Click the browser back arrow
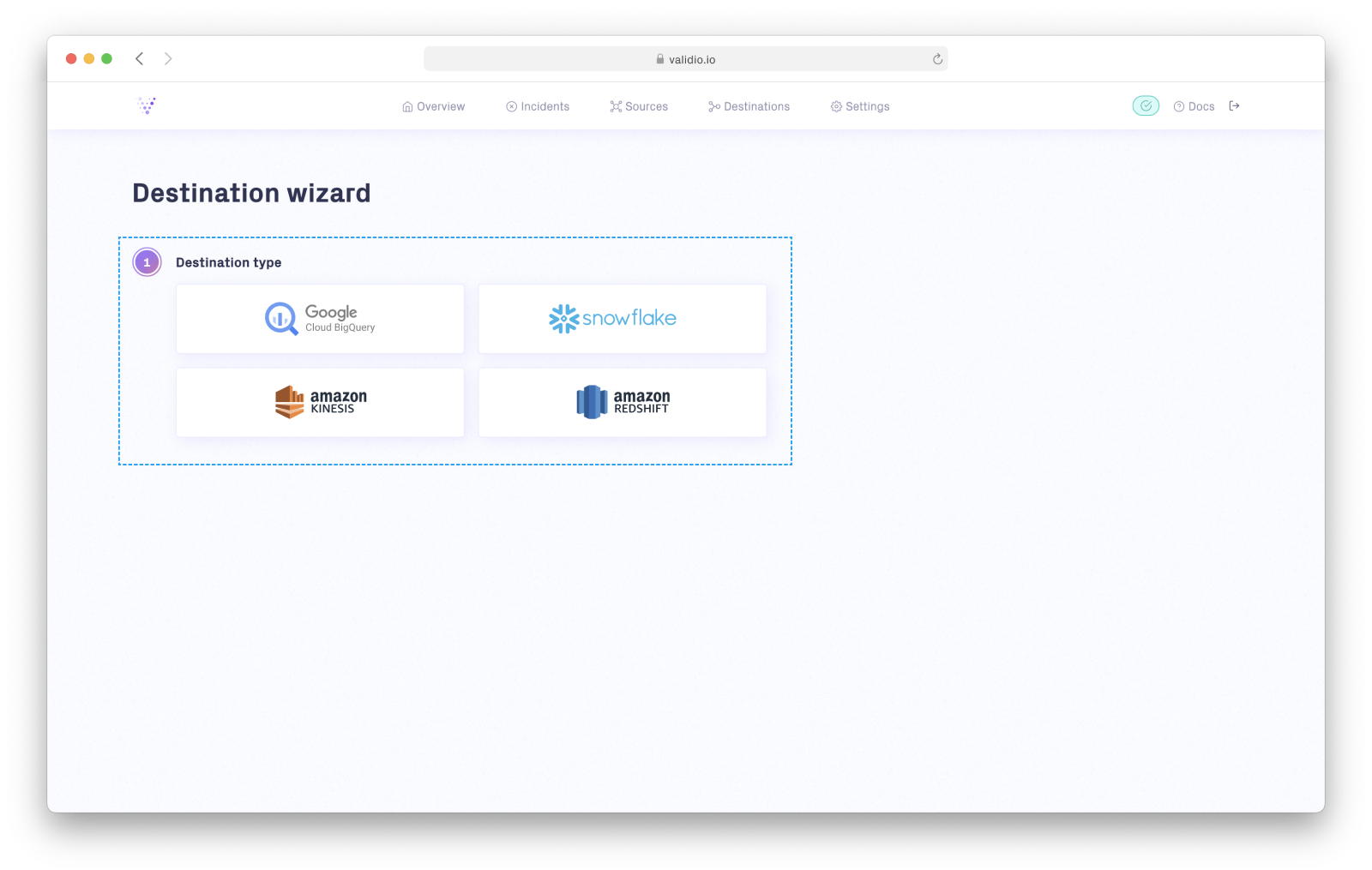The width and height of the screenshot is (1372, 870). [x=139, y=58]
